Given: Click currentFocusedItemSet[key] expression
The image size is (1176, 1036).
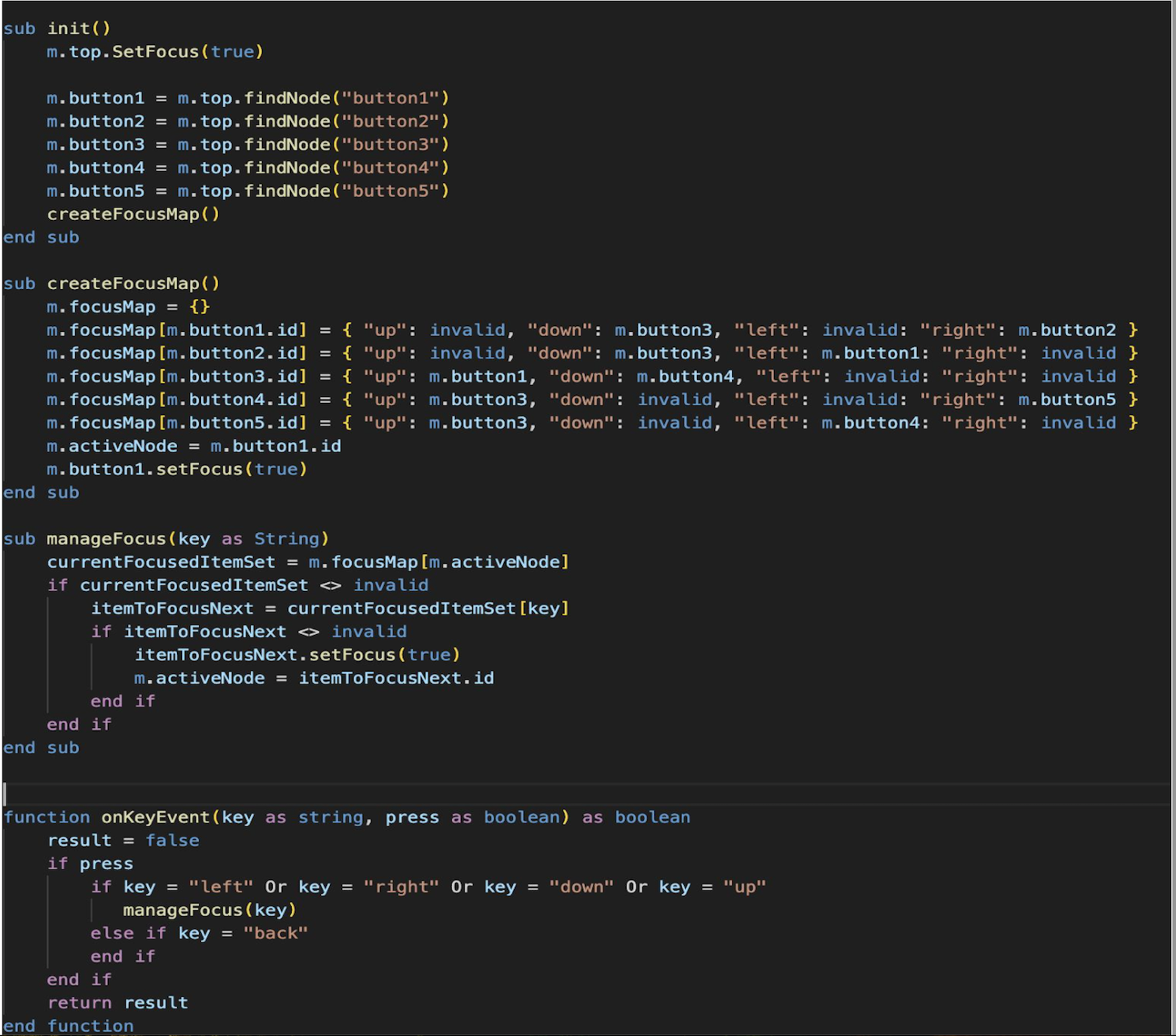Looking at the screenshot, I should pyautogui.click(x=428, y=609).
